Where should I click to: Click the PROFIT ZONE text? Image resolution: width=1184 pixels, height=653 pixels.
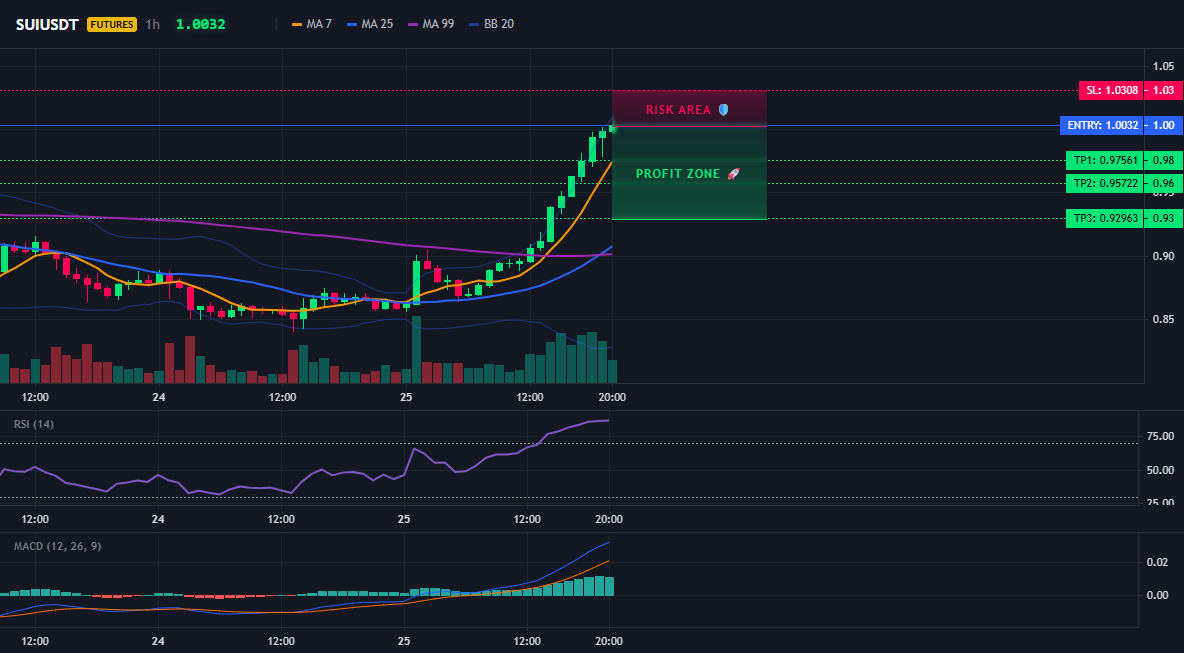678,174
